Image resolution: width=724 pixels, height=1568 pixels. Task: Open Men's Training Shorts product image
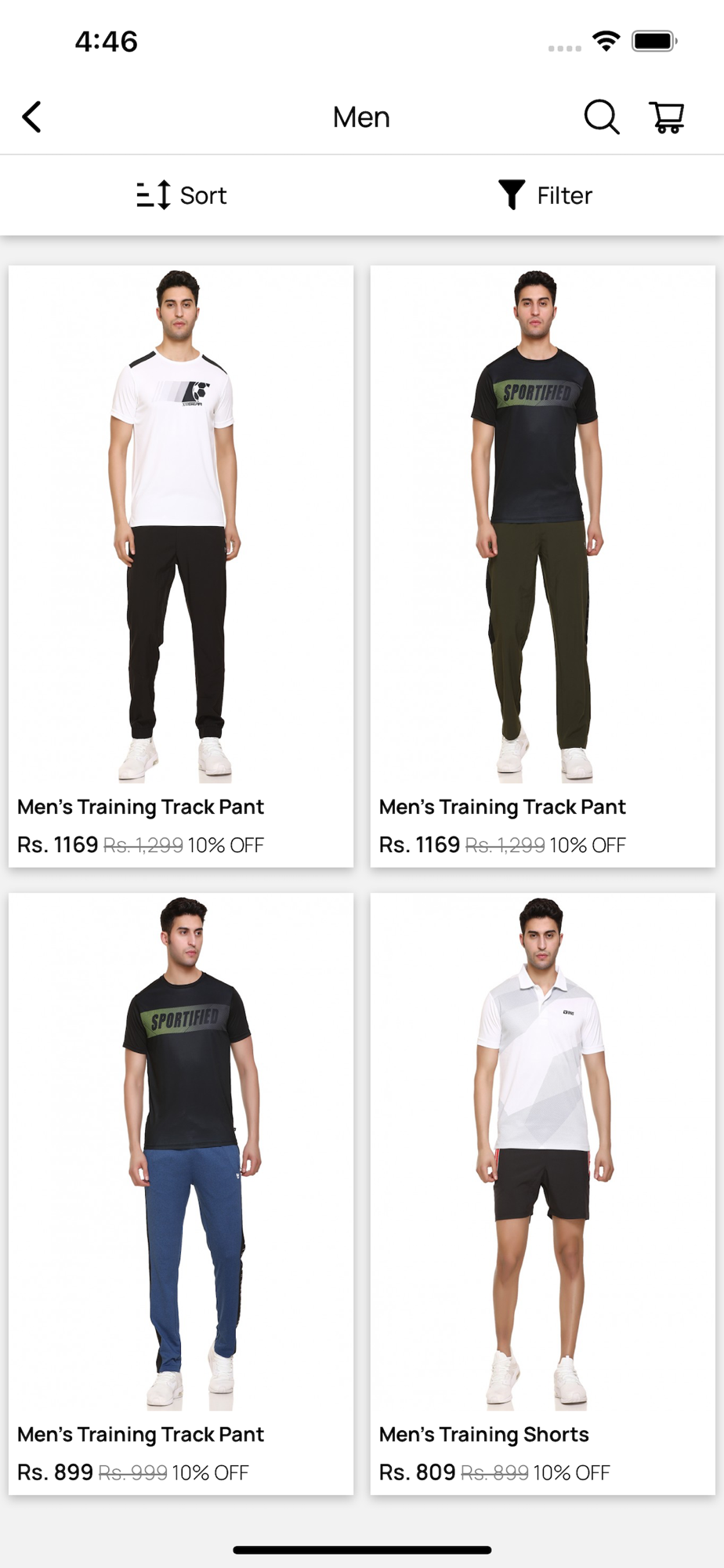(x=543, y=1152)
